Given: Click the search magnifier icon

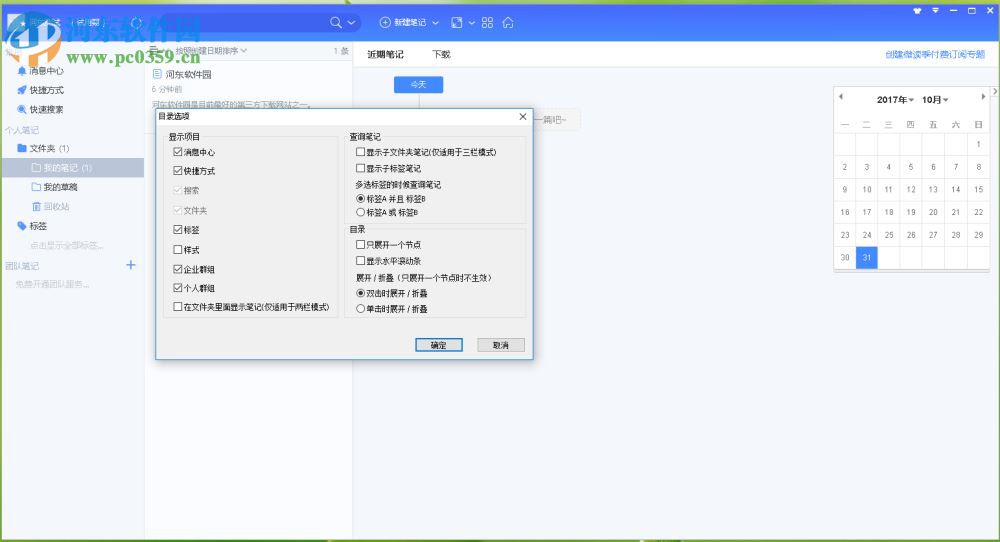Looking at the screenshot, I should tap(335, 22).
